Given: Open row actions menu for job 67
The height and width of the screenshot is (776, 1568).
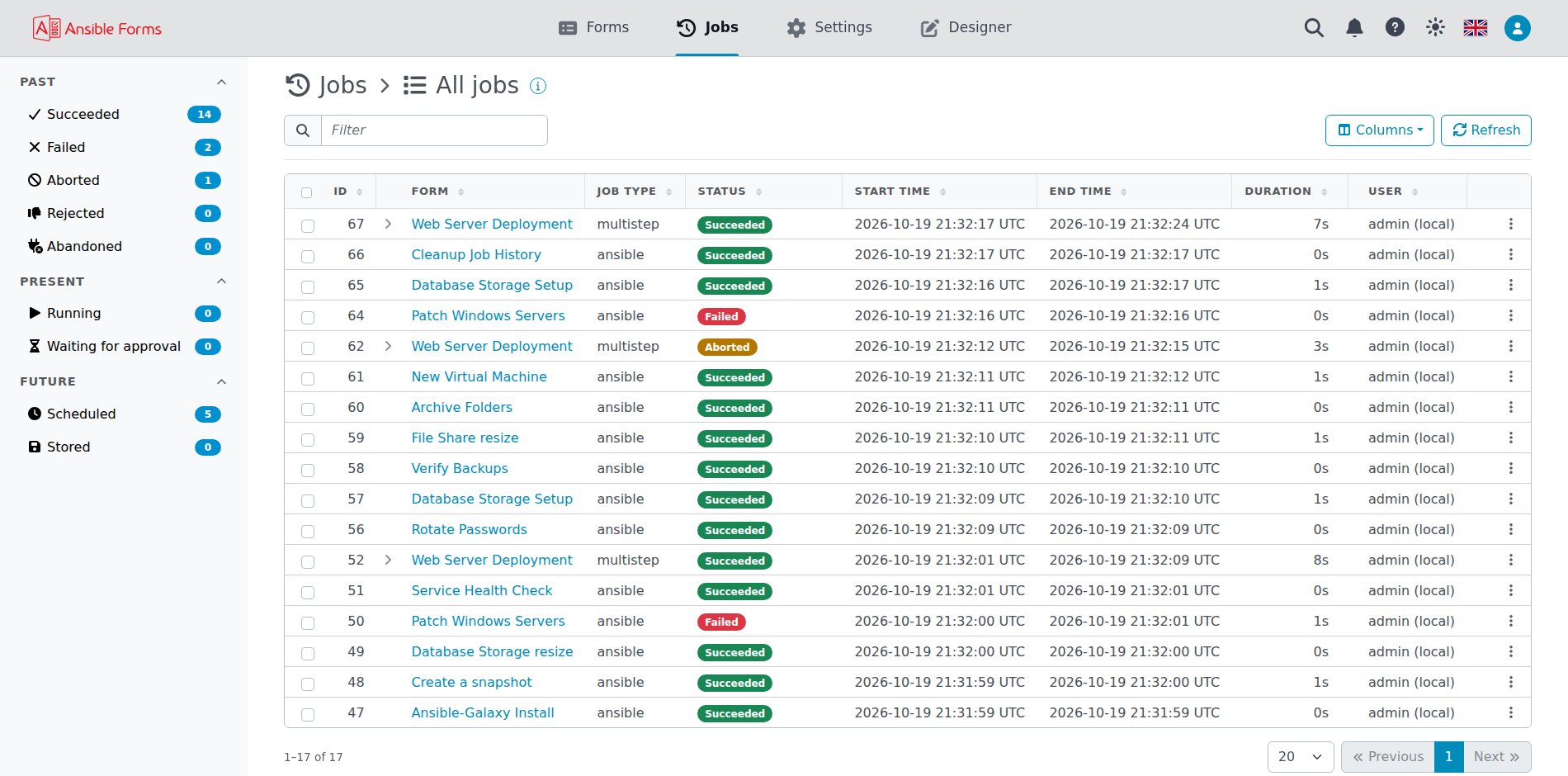Looking at the screenshot, I should point(1510,224).
